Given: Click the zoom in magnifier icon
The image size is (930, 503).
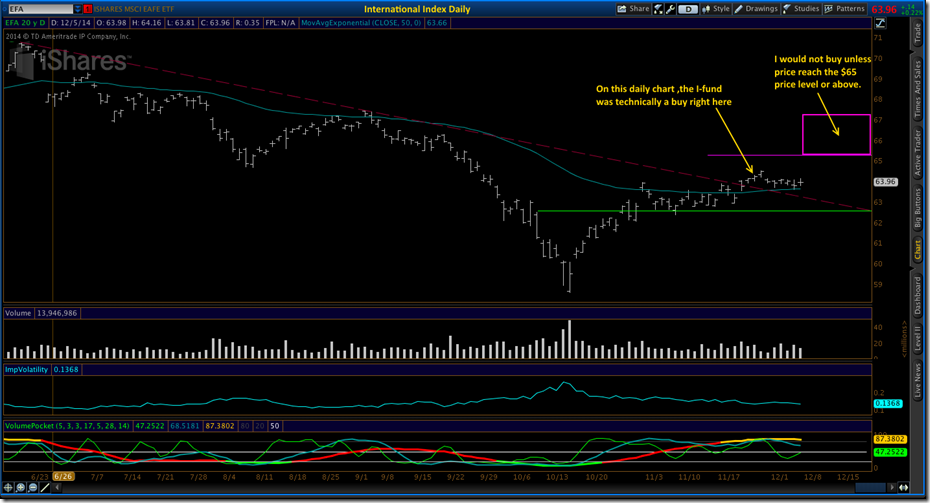Looking at the screenshot, I should 21,488.
